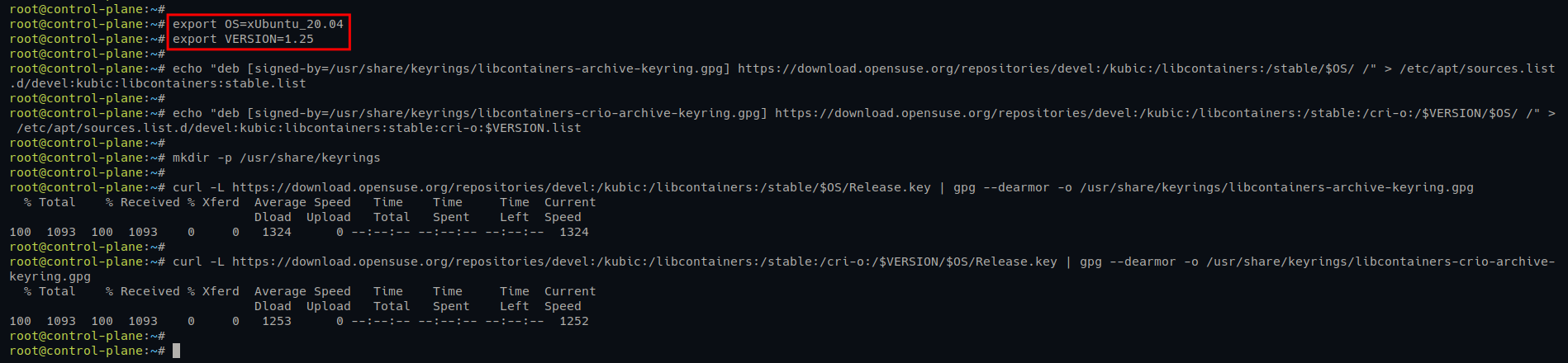Click the first curl Release.key download URL
This screenshot has height=363, width=1568.
click(x=582, y=187)
